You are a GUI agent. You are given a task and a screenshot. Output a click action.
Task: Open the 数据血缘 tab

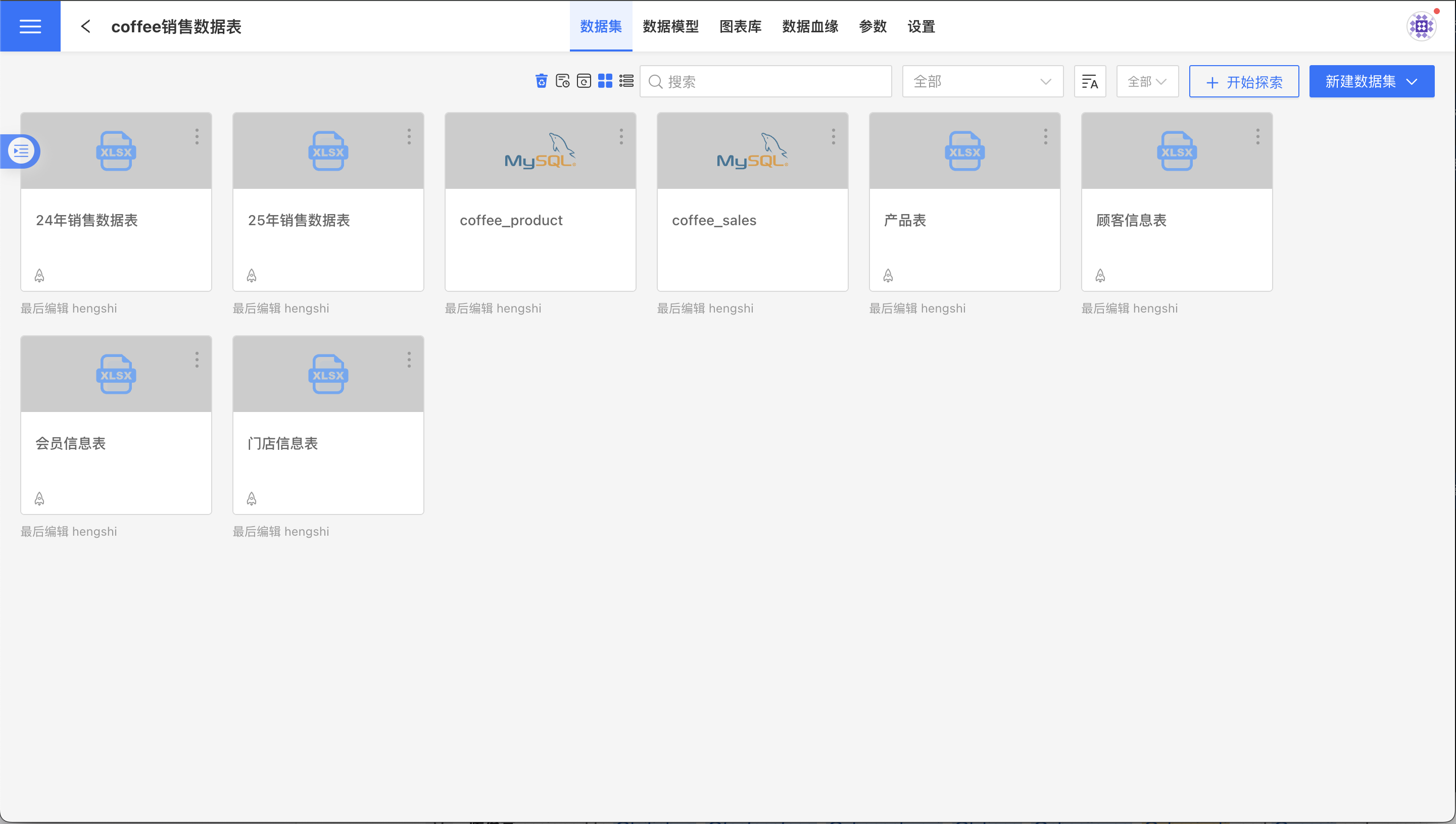pyautogui.click(x=809, y=26)
